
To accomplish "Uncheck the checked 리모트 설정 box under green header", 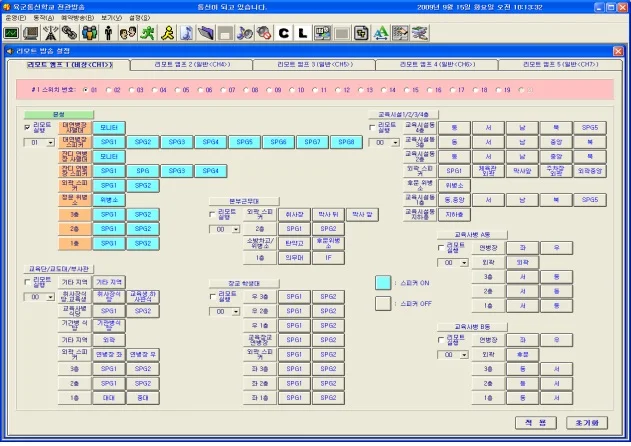I will [27, 127].
